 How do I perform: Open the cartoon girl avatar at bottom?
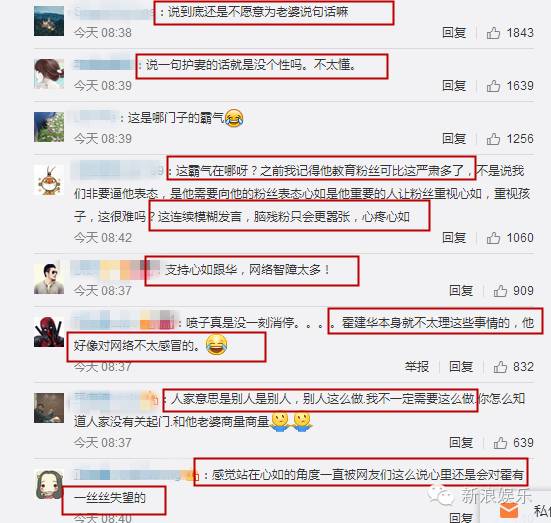50,485
